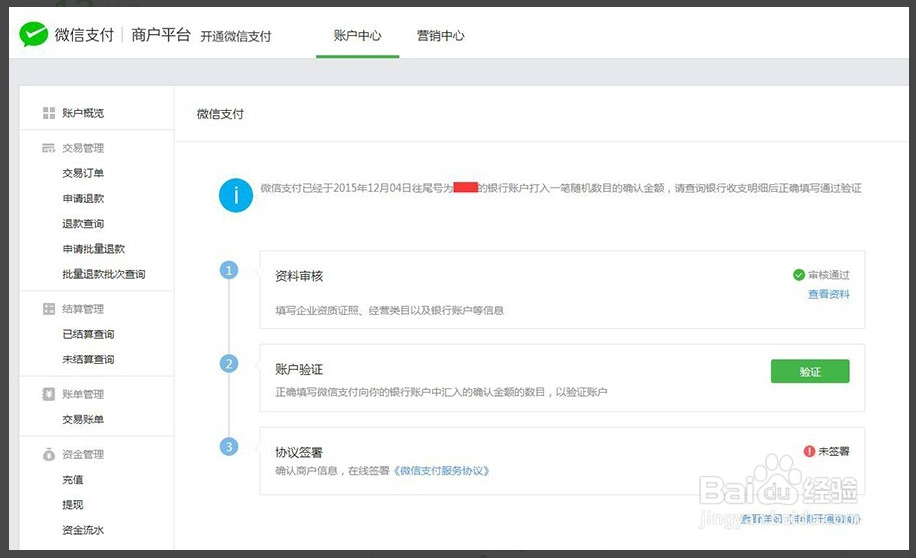Click the step 1 circle marker
The width and height of the screenshot is (916, 558).
[229, 270]
